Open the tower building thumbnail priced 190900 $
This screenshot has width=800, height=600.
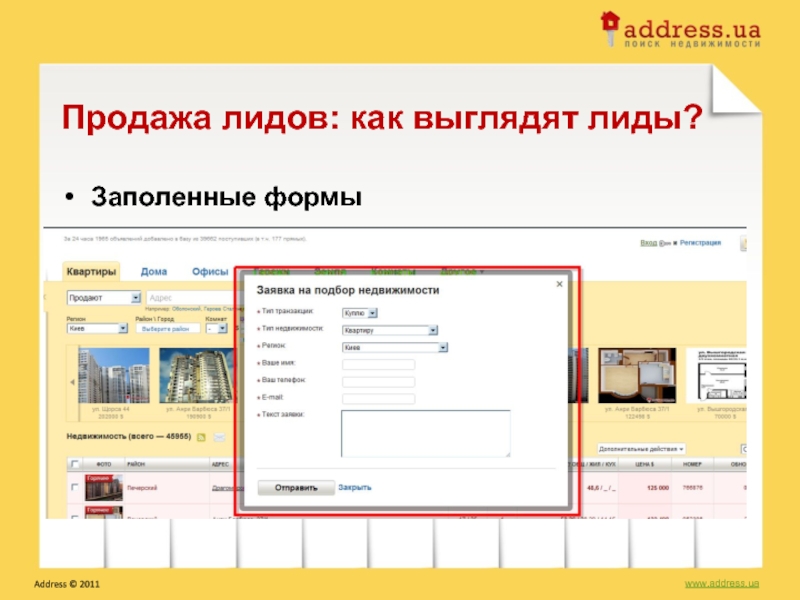(x=196, y=376)
